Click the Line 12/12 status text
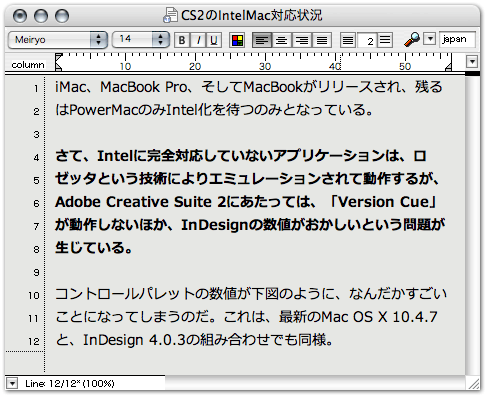The height and width of the screenshot is (395, 485). (x=70, y=384)
